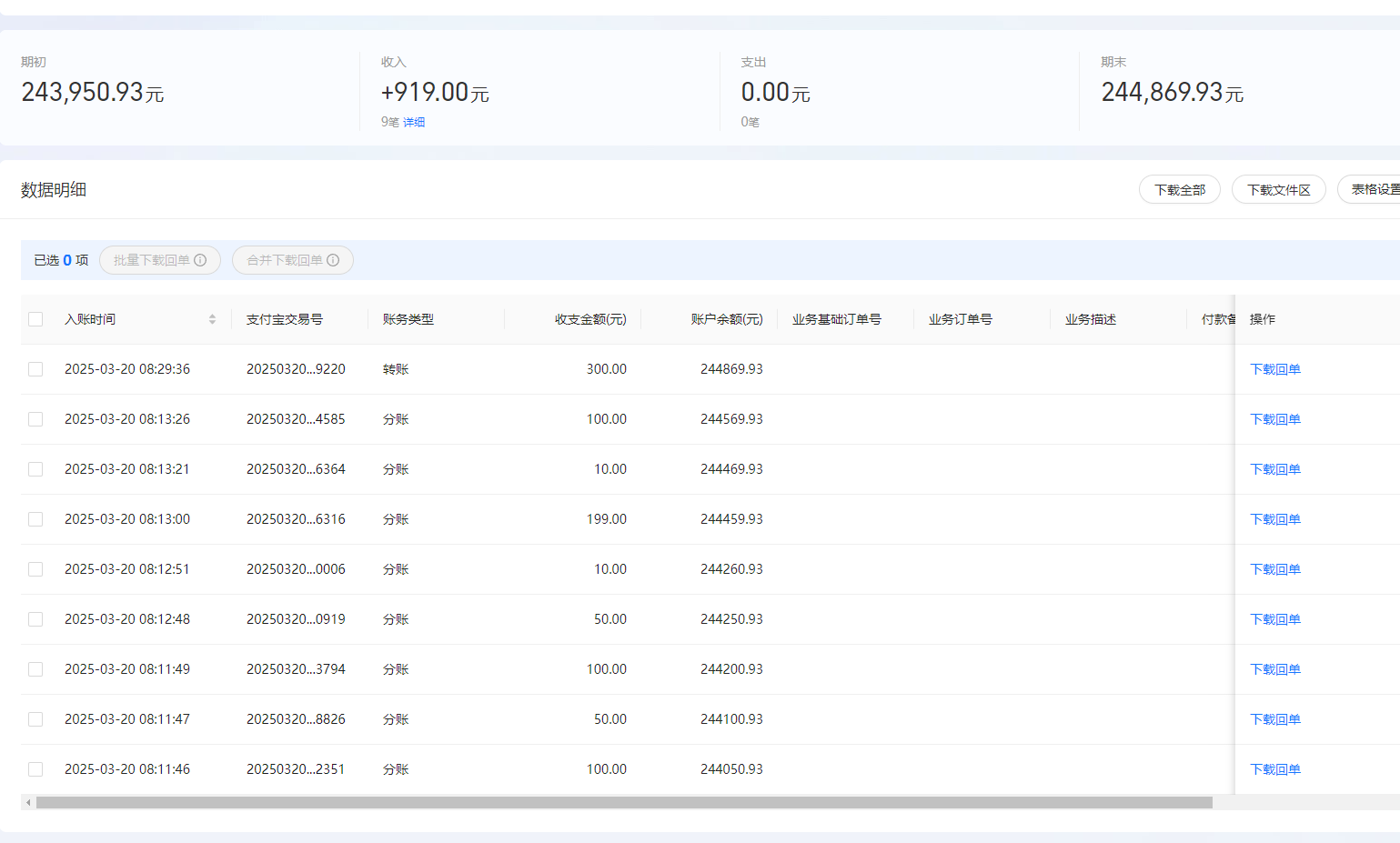
Task: Click 下载回单 for transaction 20250320...4585
Action: click(x=1275, y=419)
